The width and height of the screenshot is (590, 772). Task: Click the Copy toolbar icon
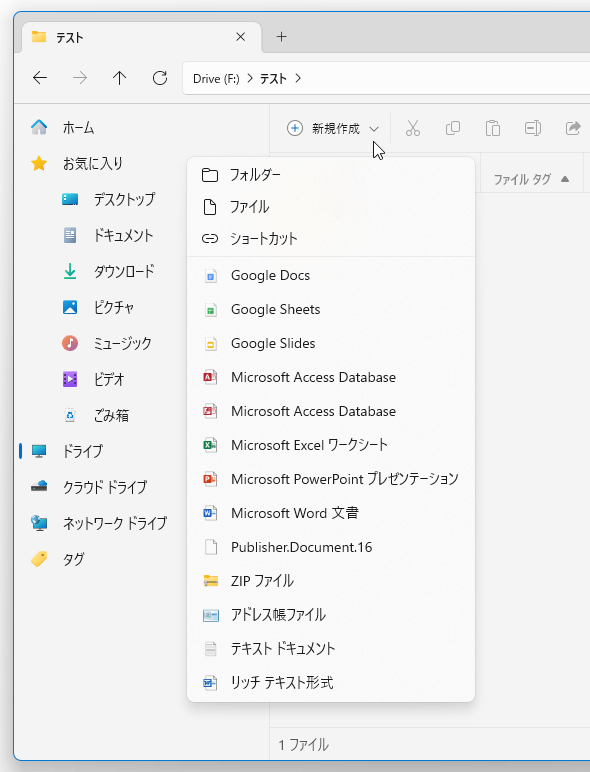[453, 129]
